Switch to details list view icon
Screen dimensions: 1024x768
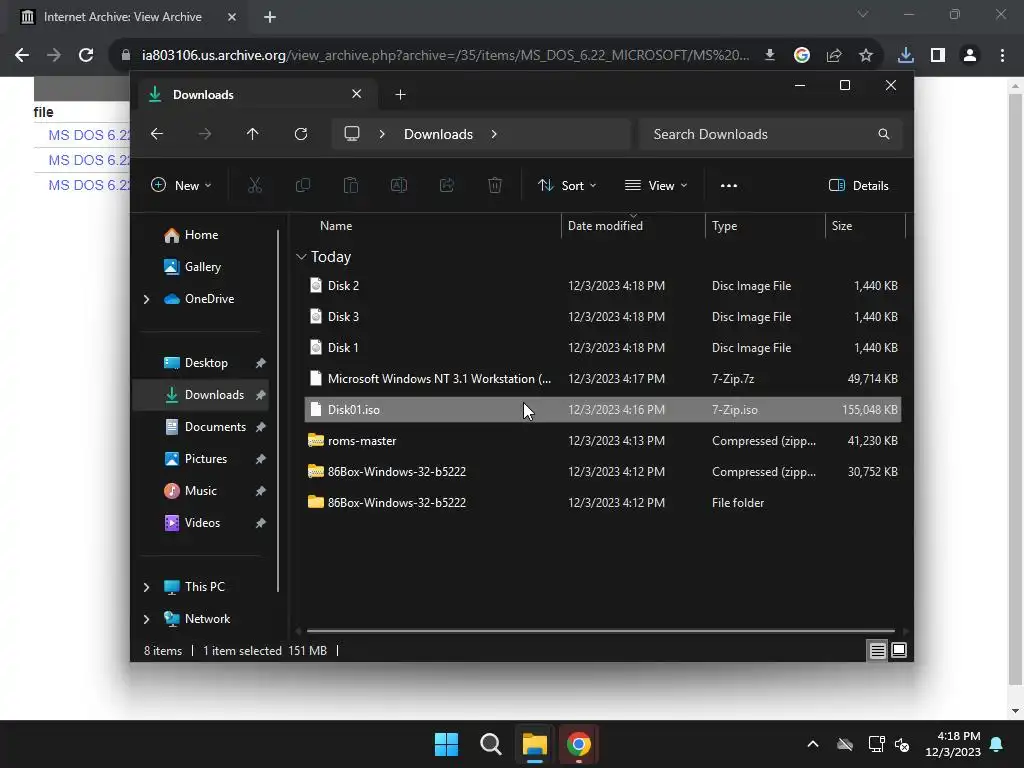pos(877,650)
